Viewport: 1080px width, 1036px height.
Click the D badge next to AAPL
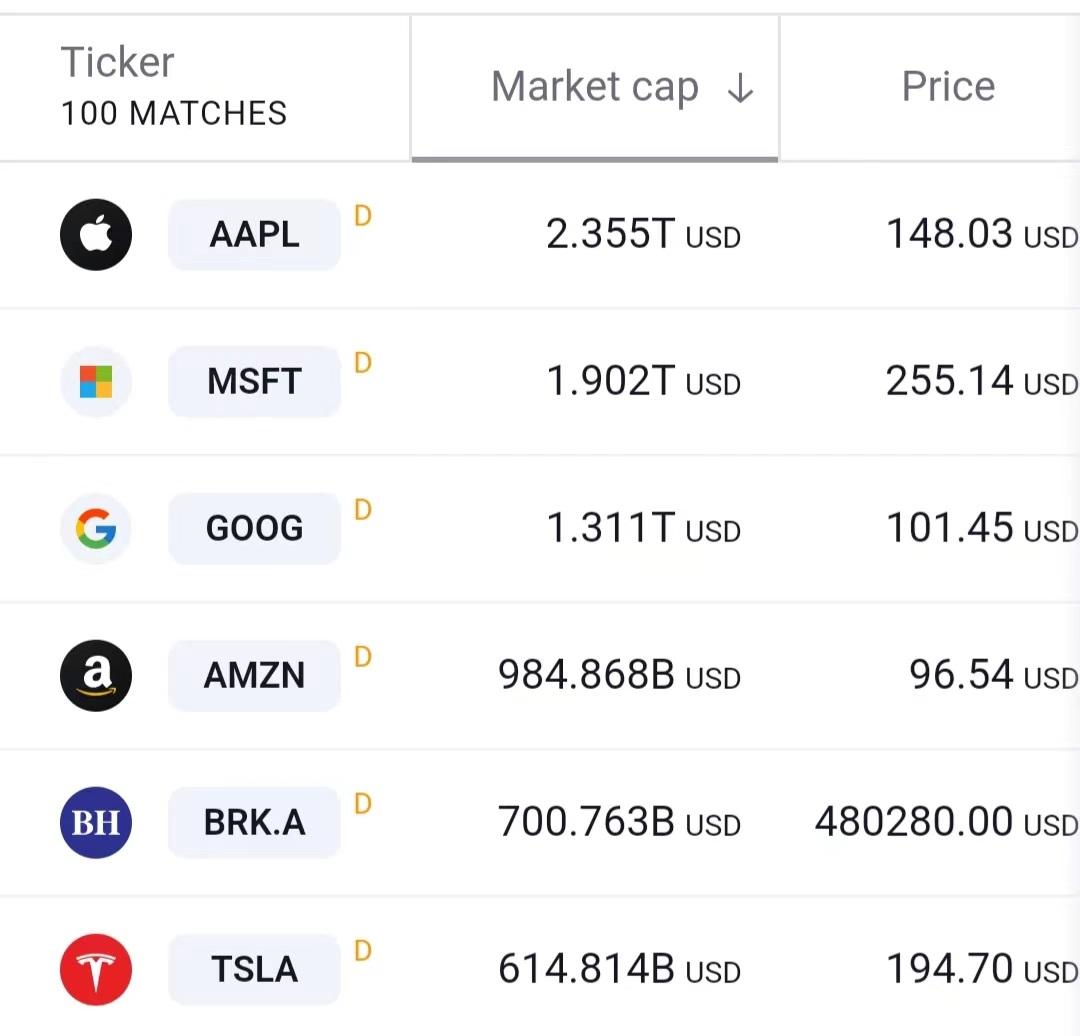click(363, 215)
